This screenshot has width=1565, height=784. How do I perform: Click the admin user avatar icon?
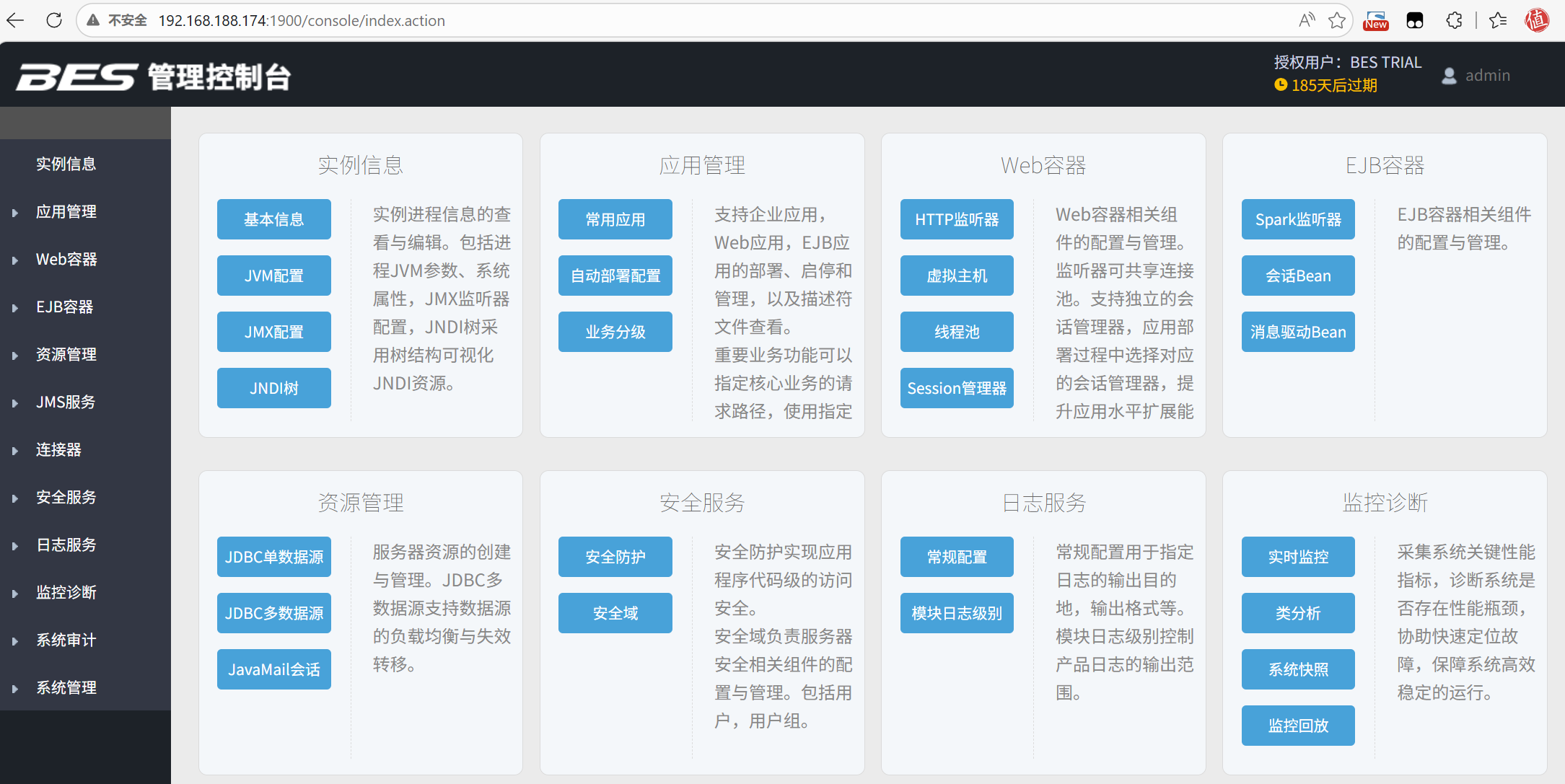pyautogui.click(x=1449, y=76)
